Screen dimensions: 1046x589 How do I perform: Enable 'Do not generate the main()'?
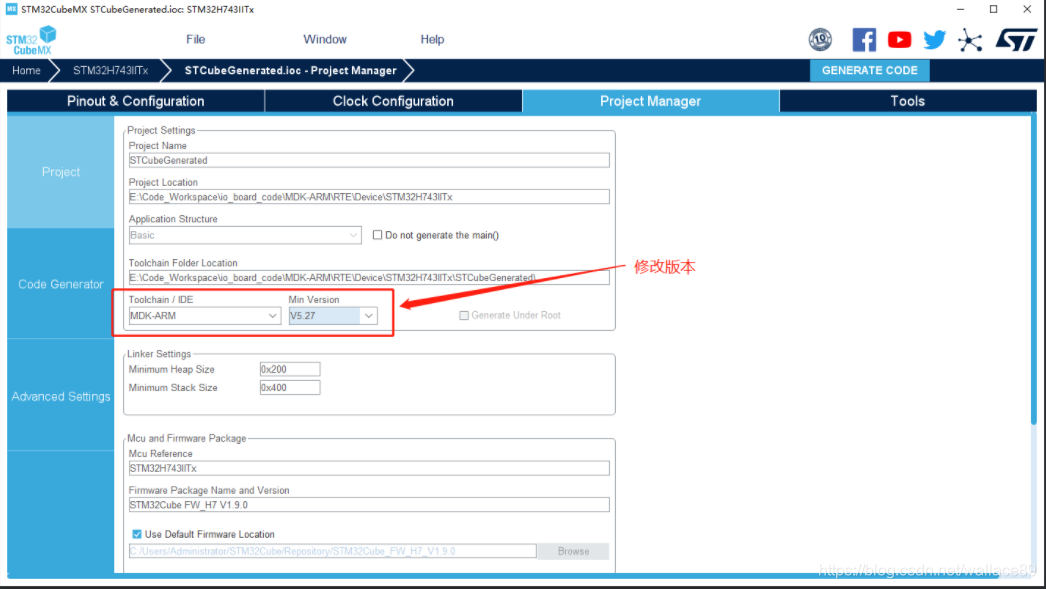(x=377, y=234)
